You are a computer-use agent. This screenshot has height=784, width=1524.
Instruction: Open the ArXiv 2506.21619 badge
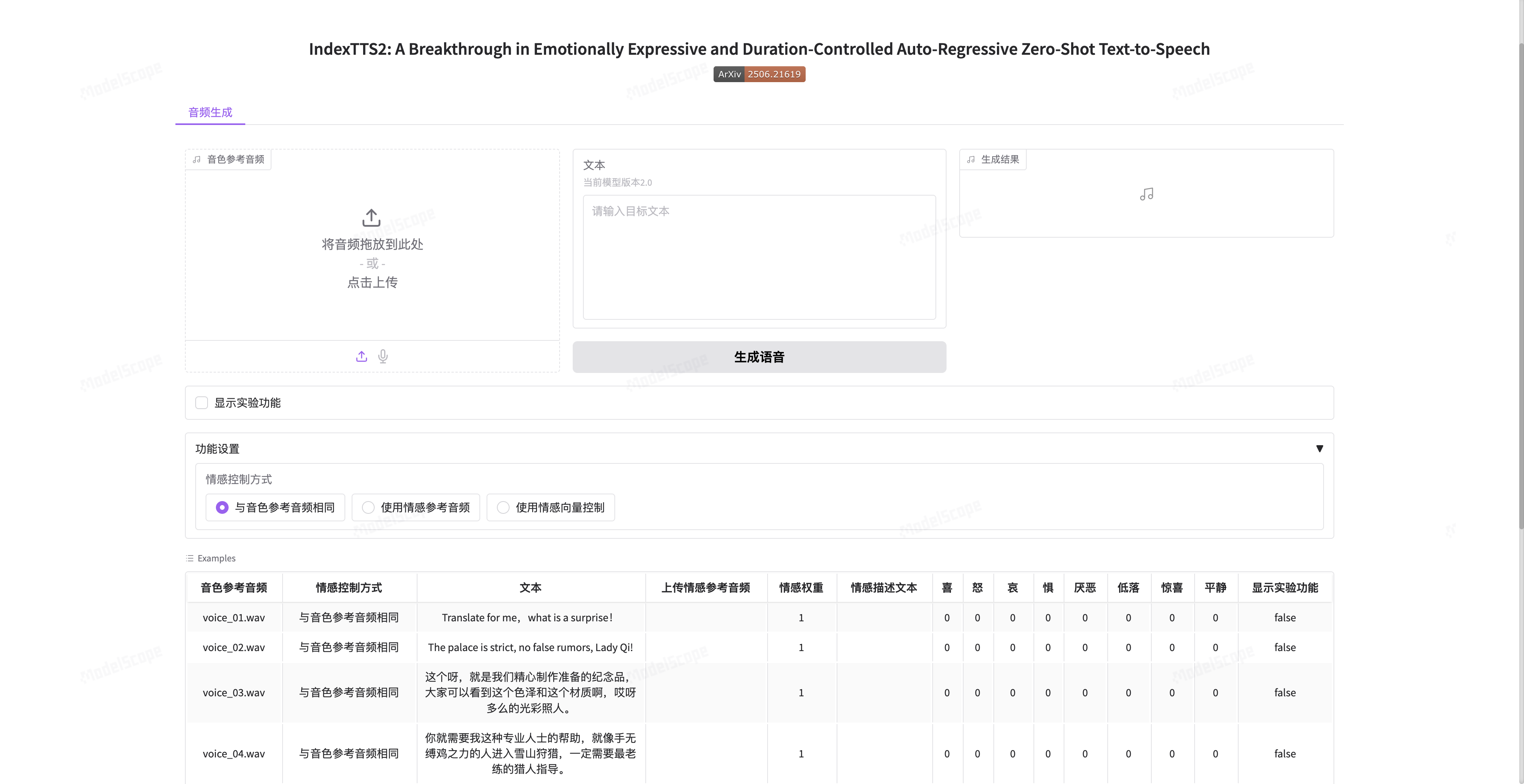(759, 74)
